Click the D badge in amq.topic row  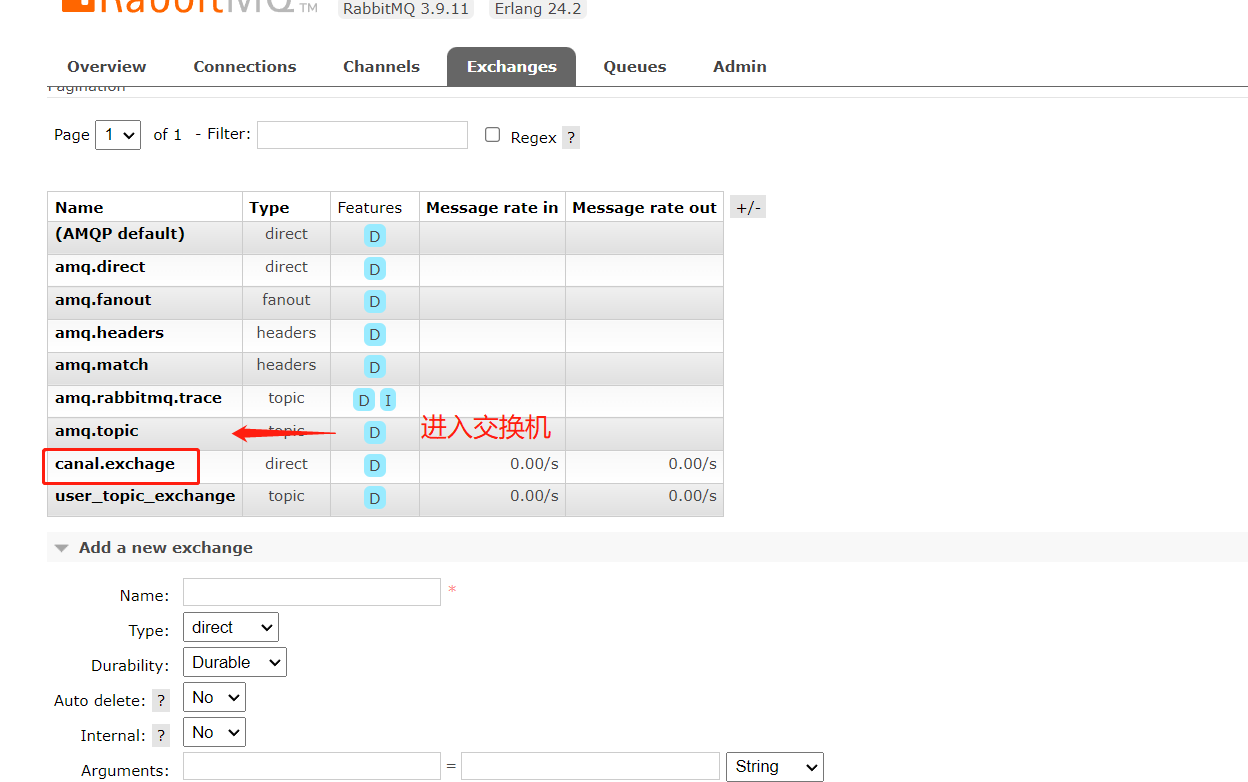[374, 433]
